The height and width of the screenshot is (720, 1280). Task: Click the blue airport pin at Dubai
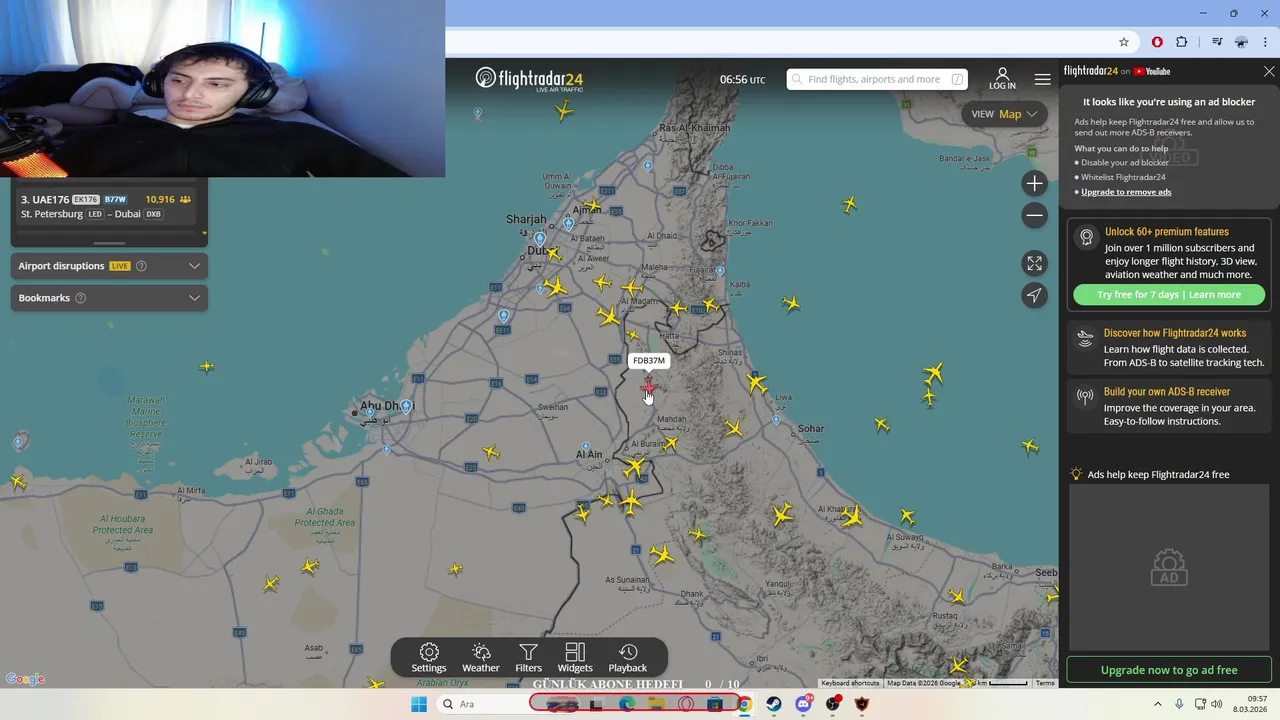540,239
